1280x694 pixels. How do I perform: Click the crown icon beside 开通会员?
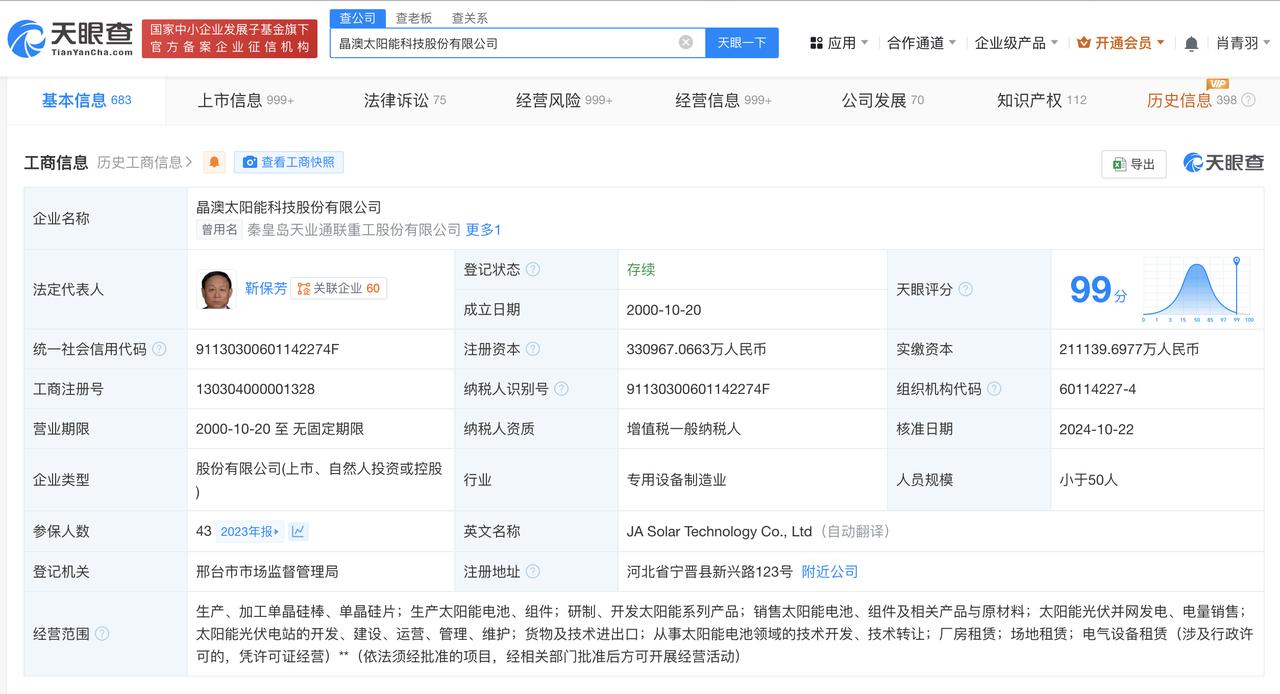coord(1083,43)
